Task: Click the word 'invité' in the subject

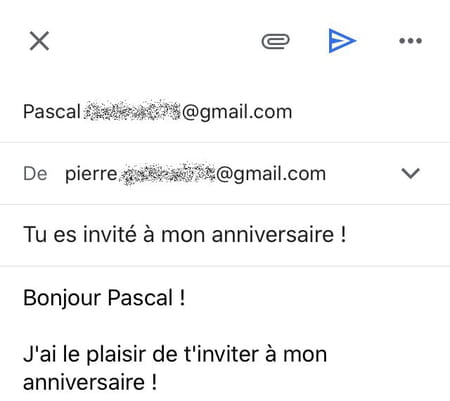Action: point(110,234)
